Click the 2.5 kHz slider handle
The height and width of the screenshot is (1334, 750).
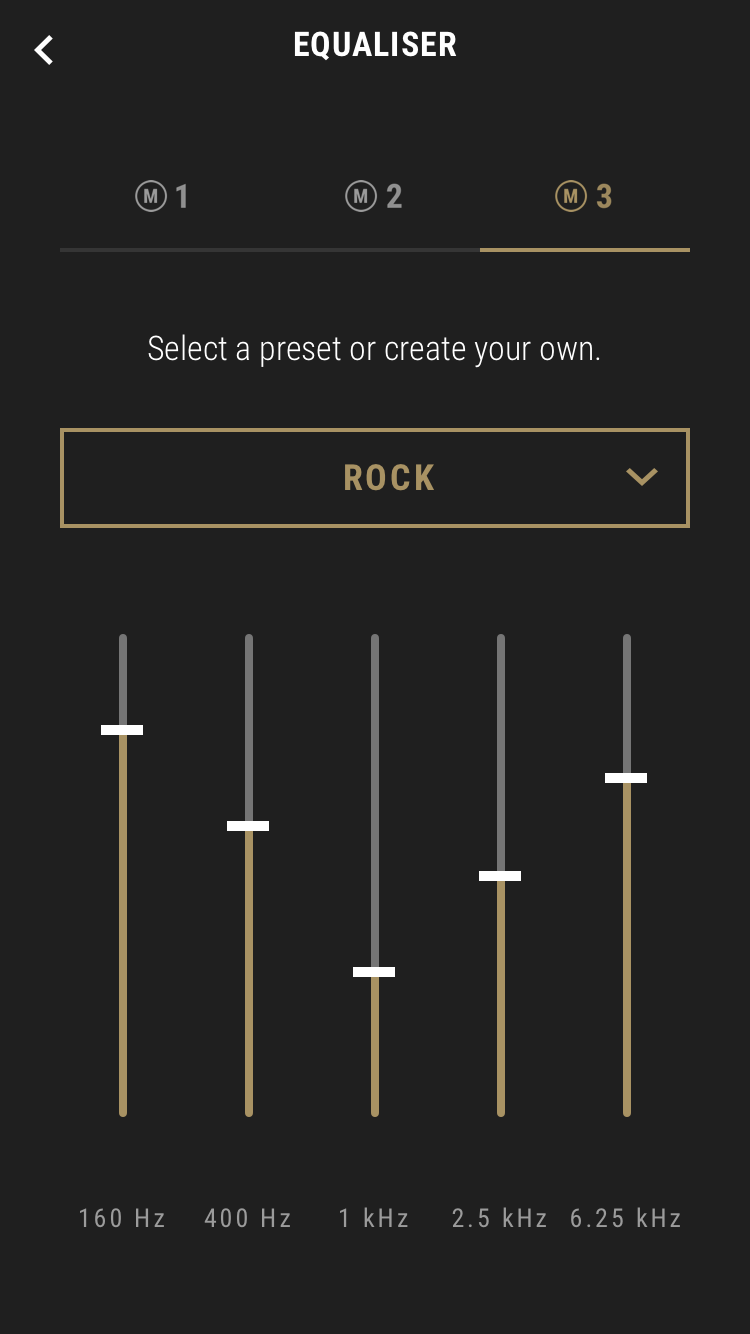tap(500, 876)
